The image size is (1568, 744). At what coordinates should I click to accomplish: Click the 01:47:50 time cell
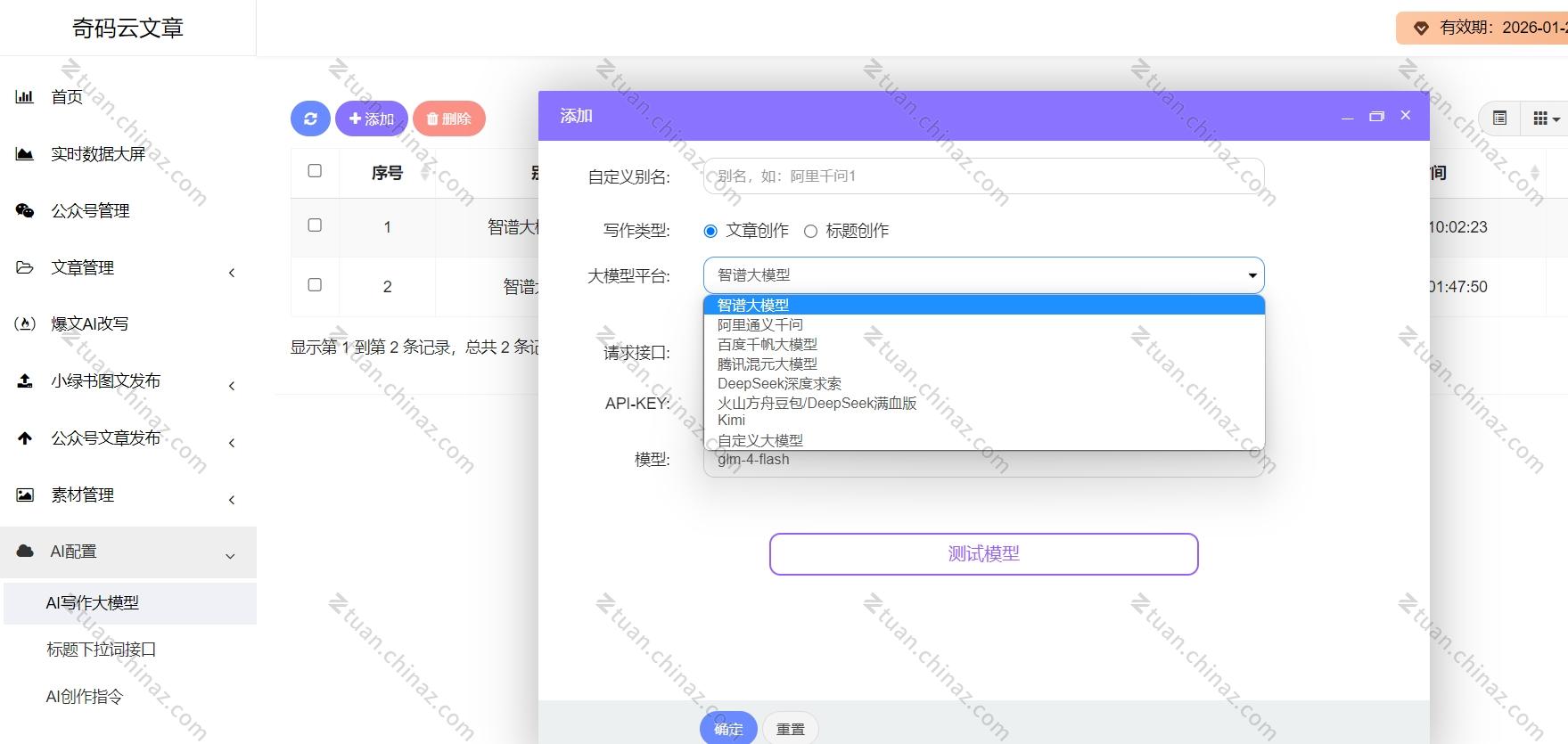click(1457, 287)
